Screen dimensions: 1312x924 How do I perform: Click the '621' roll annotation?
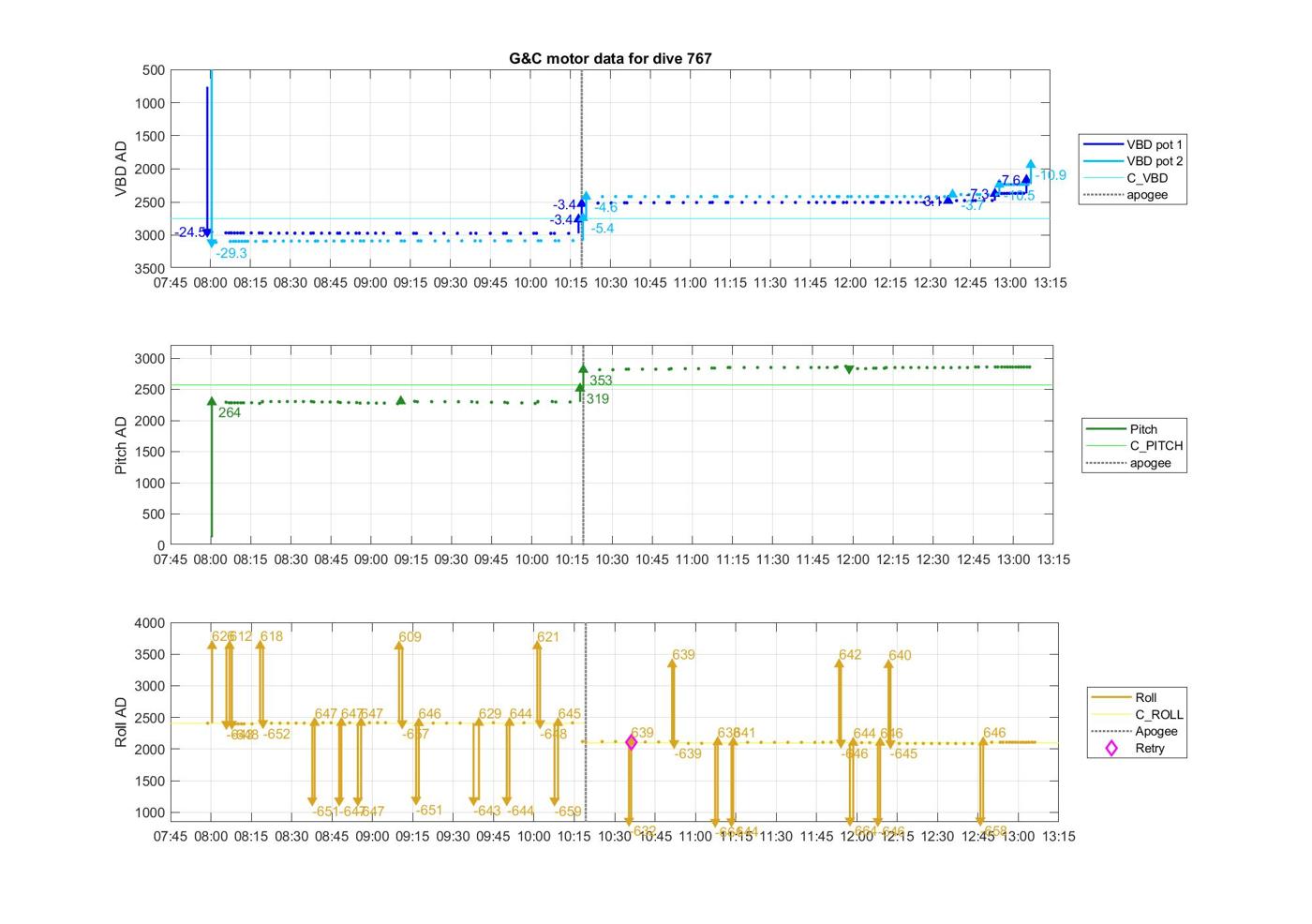[547, 637]
